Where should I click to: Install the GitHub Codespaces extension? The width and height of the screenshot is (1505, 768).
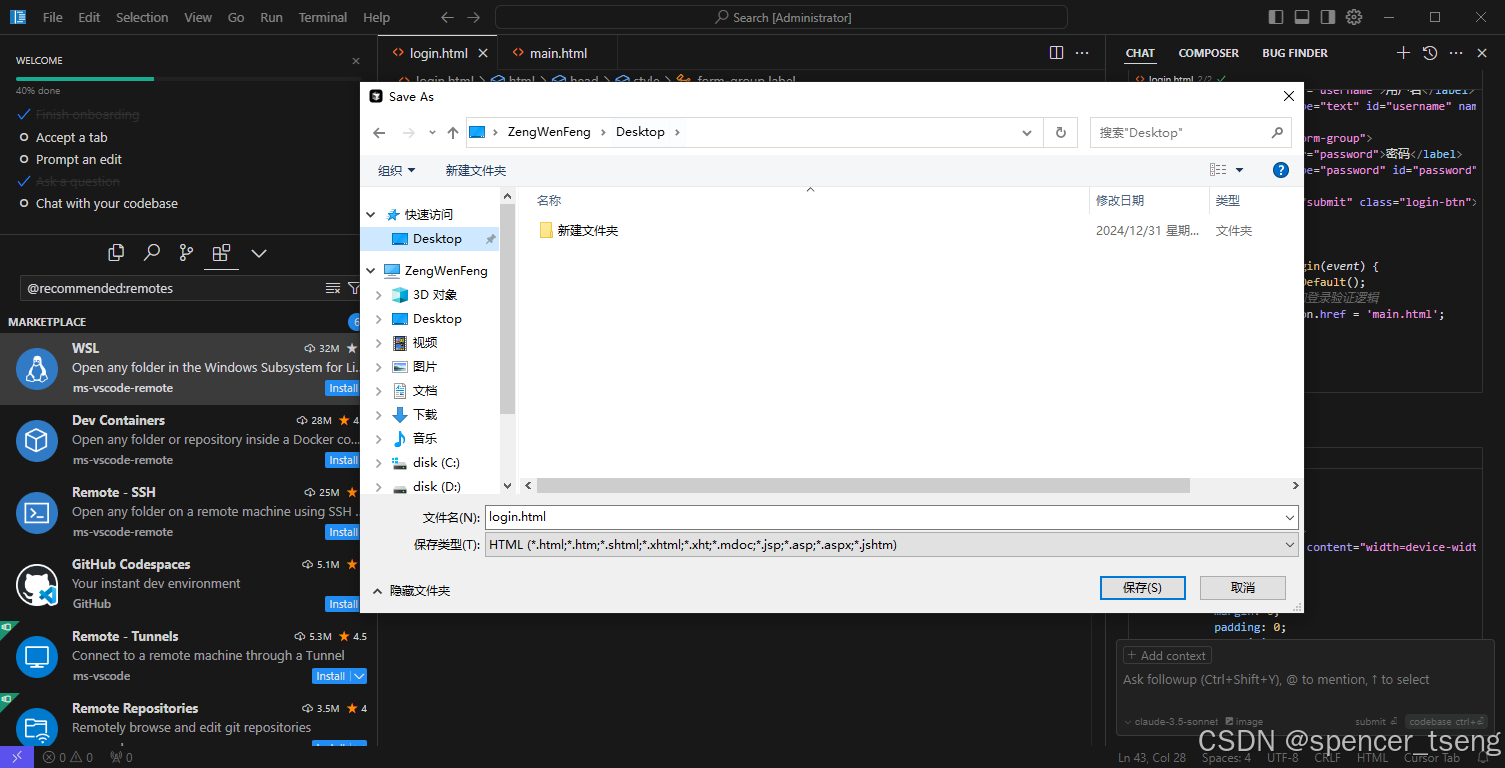coord(342,604)
